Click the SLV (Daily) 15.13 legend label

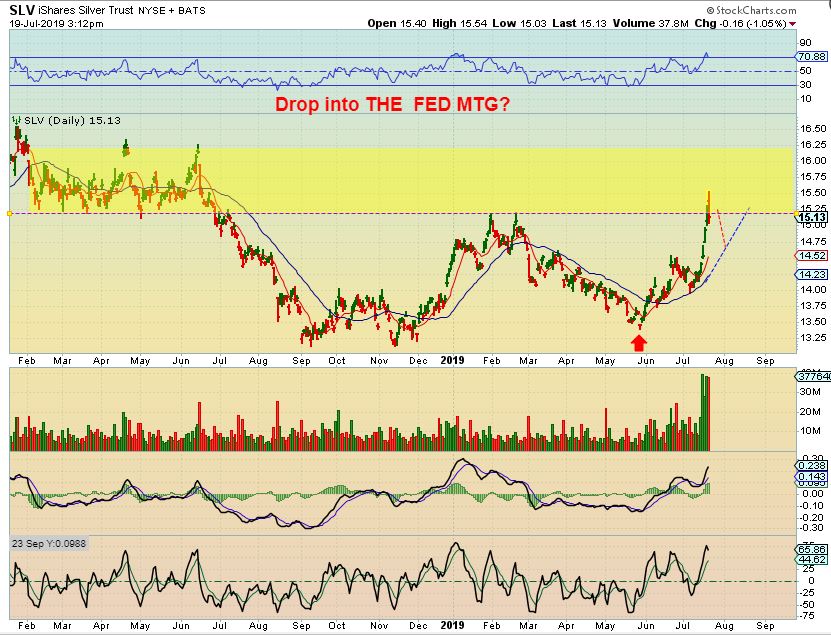pos(73,120)
